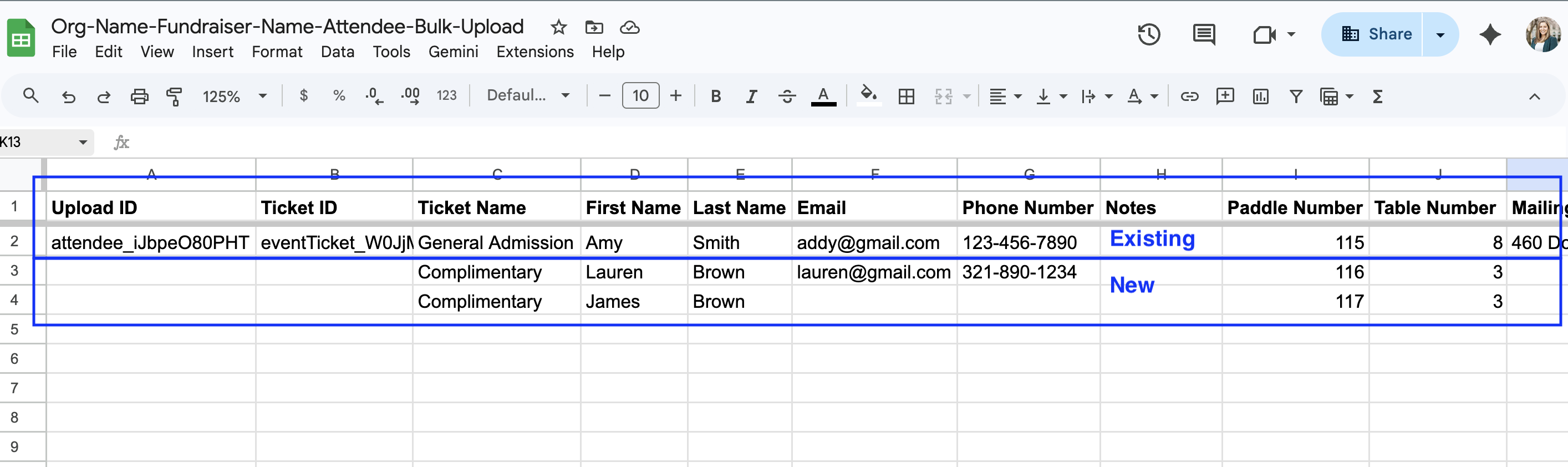This screenshot has width=1568, height=467.
Task: Open the Name box dropdown arrow
Action: [x=83, y=143]
